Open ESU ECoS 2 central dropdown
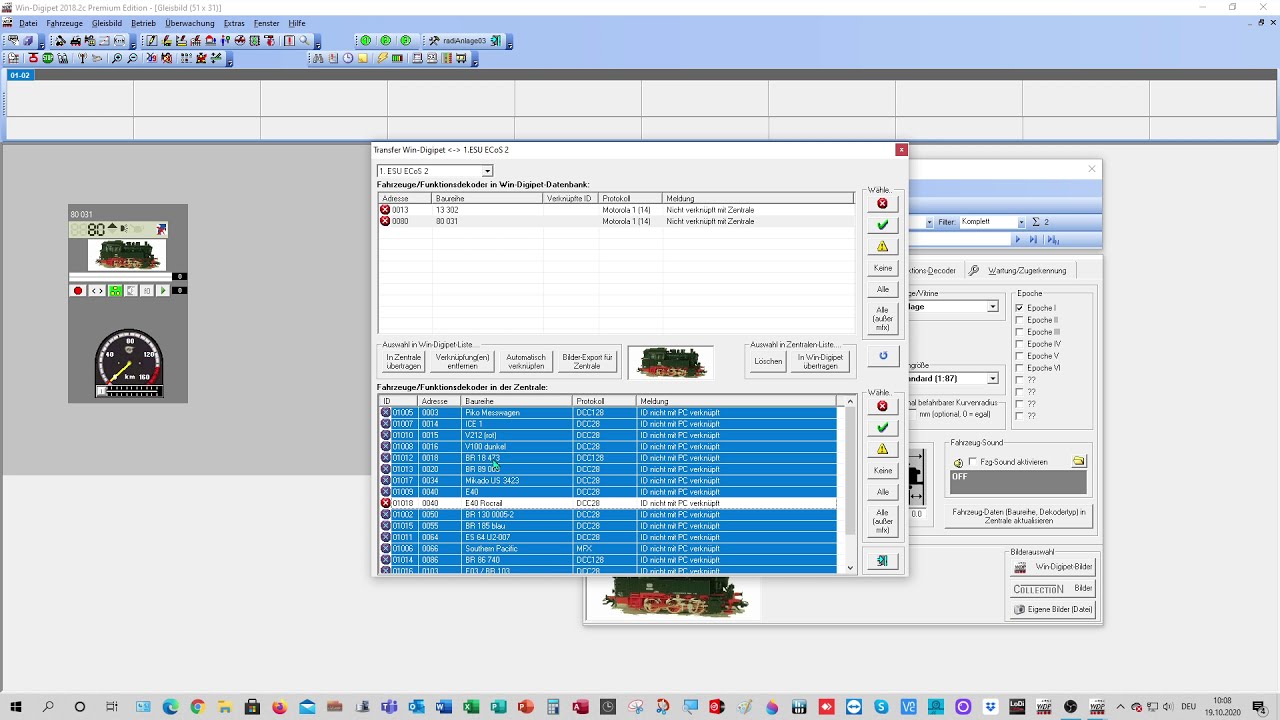 coord(487,171)
